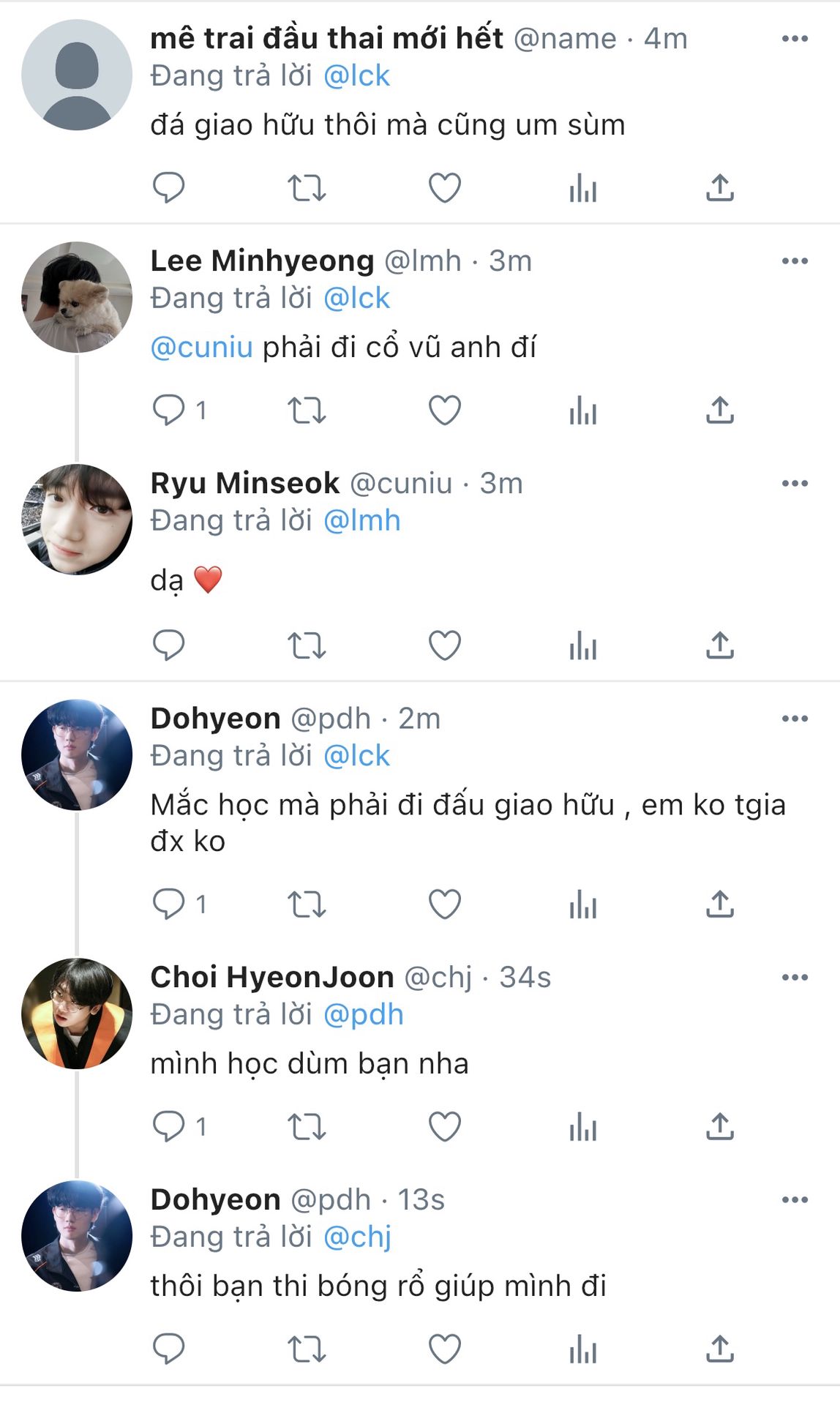View analytics for Choi HyeonJoon's tweet

[x=582, y=1127]
